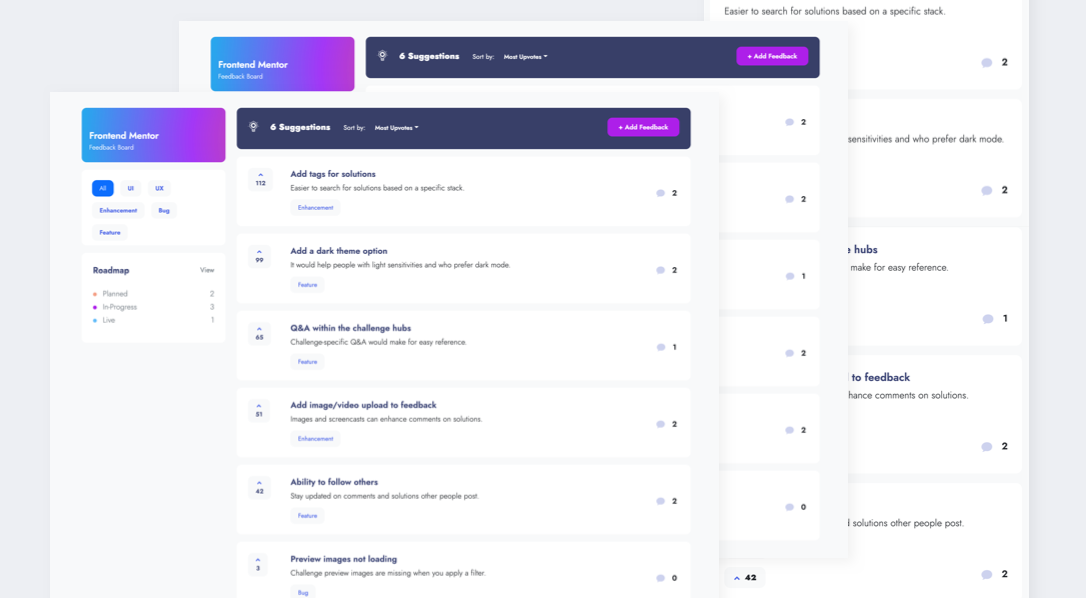
Task: Click the 'to feedback' heading in the back window
Action: click(x=880, y=378)
